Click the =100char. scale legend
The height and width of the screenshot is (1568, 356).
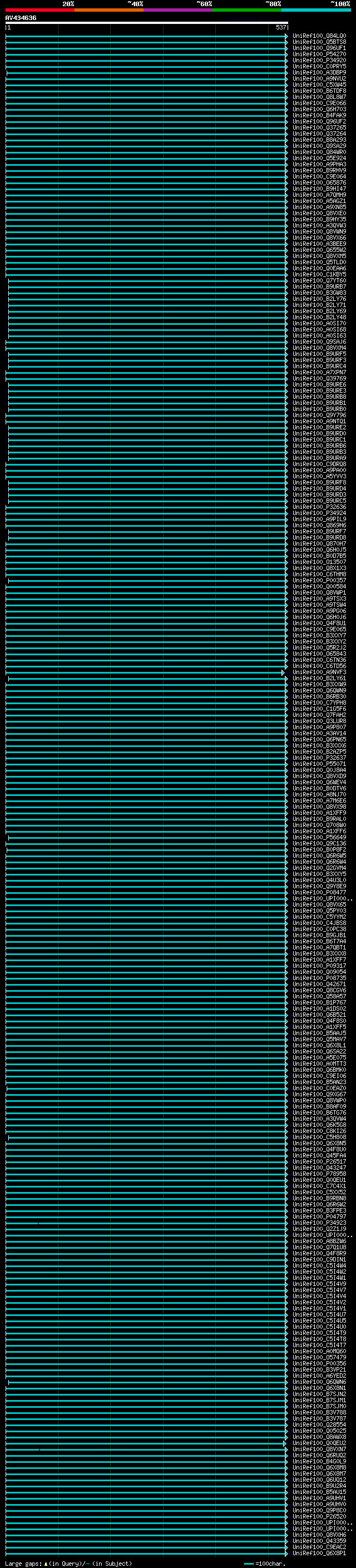tap(264, 1563)
